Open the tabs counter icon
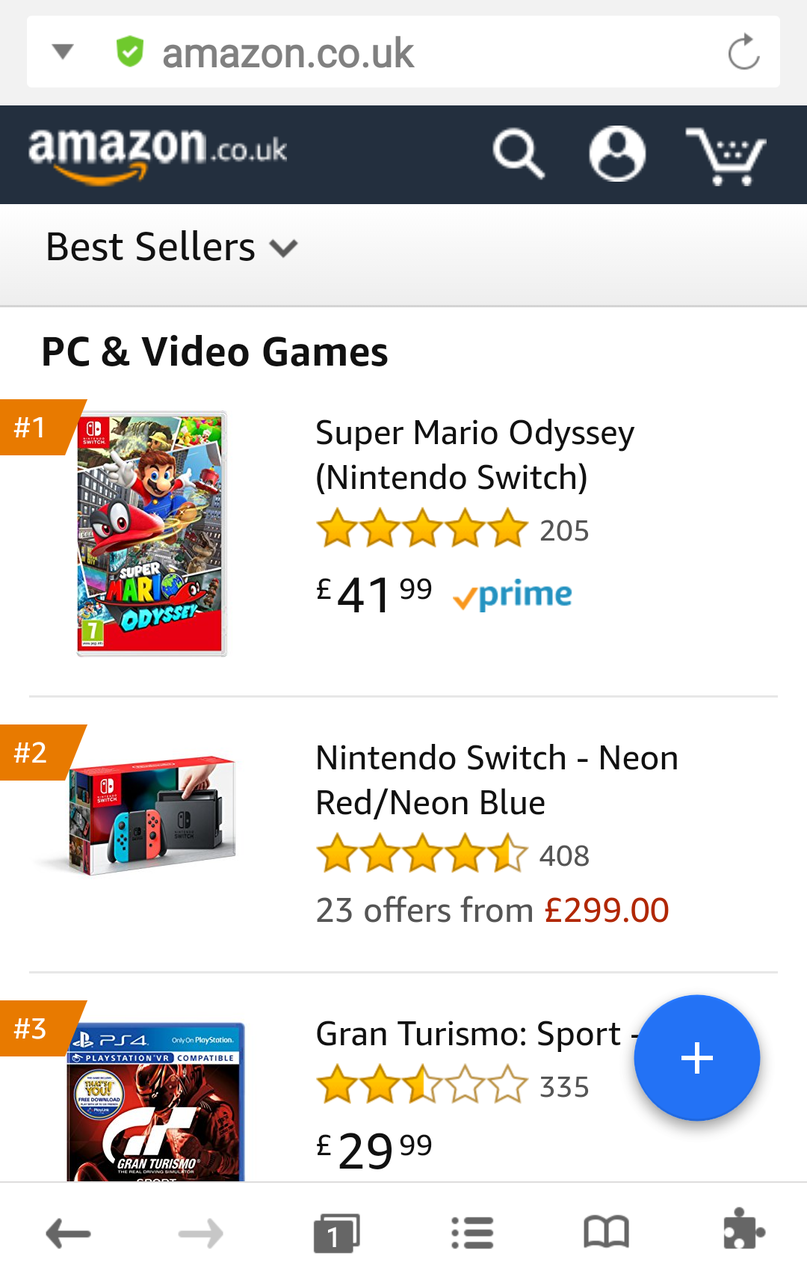 click(x=336, y=1234)
